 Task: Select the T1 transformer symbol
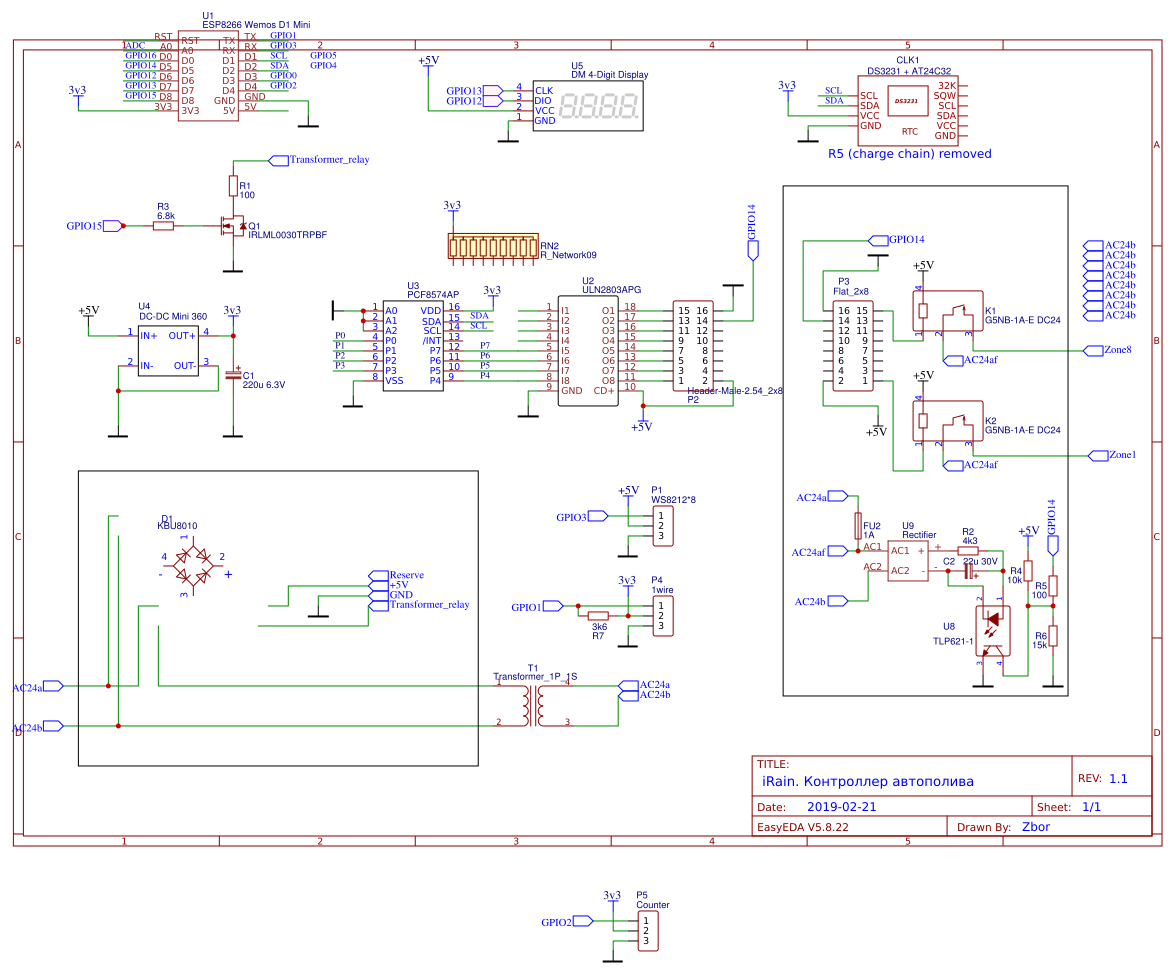coord(533,705)
